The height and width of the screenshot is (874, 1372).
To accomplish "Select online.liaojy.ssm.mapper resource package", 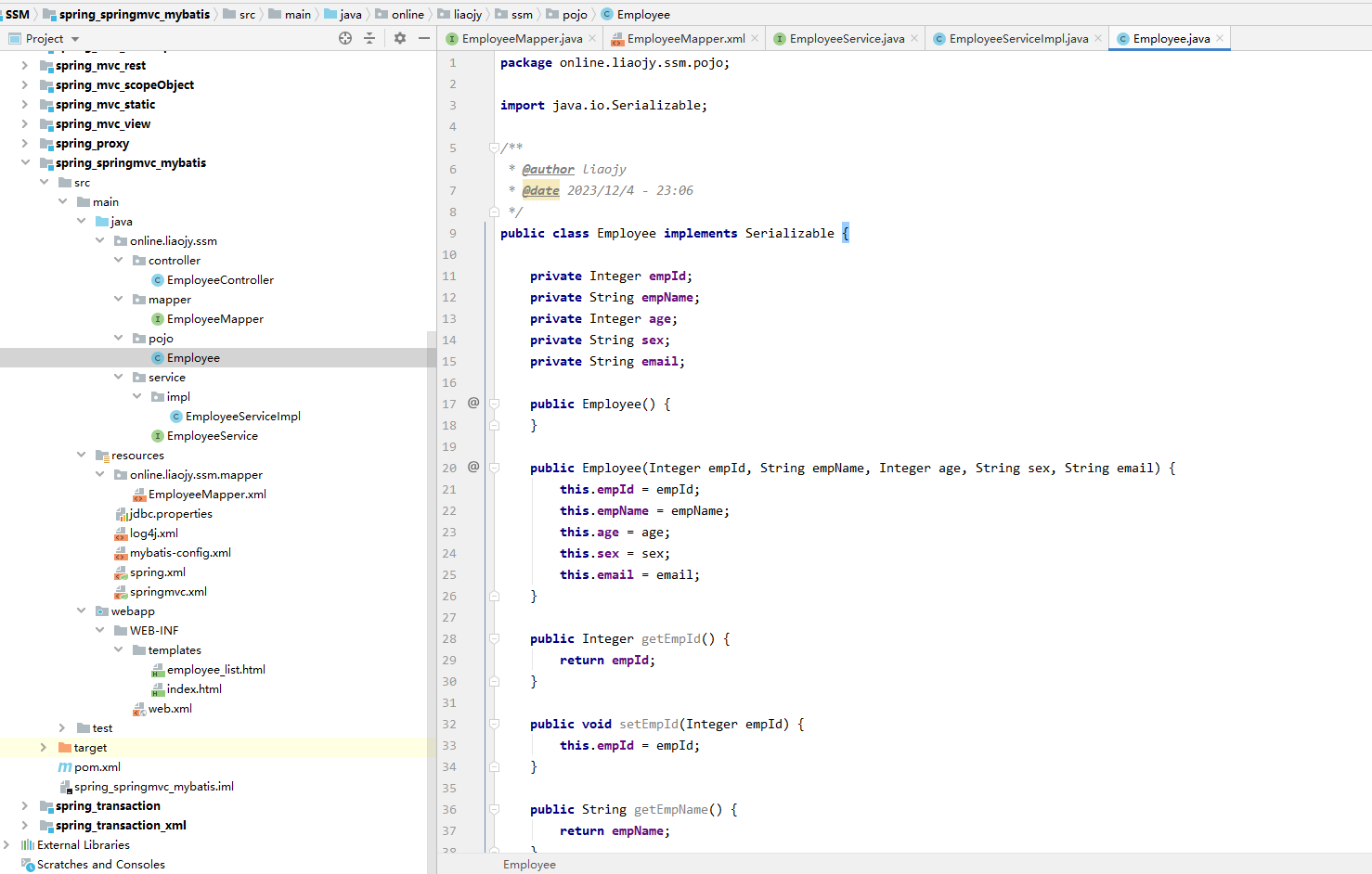I will pyautogui.click(x=188, y=474).
